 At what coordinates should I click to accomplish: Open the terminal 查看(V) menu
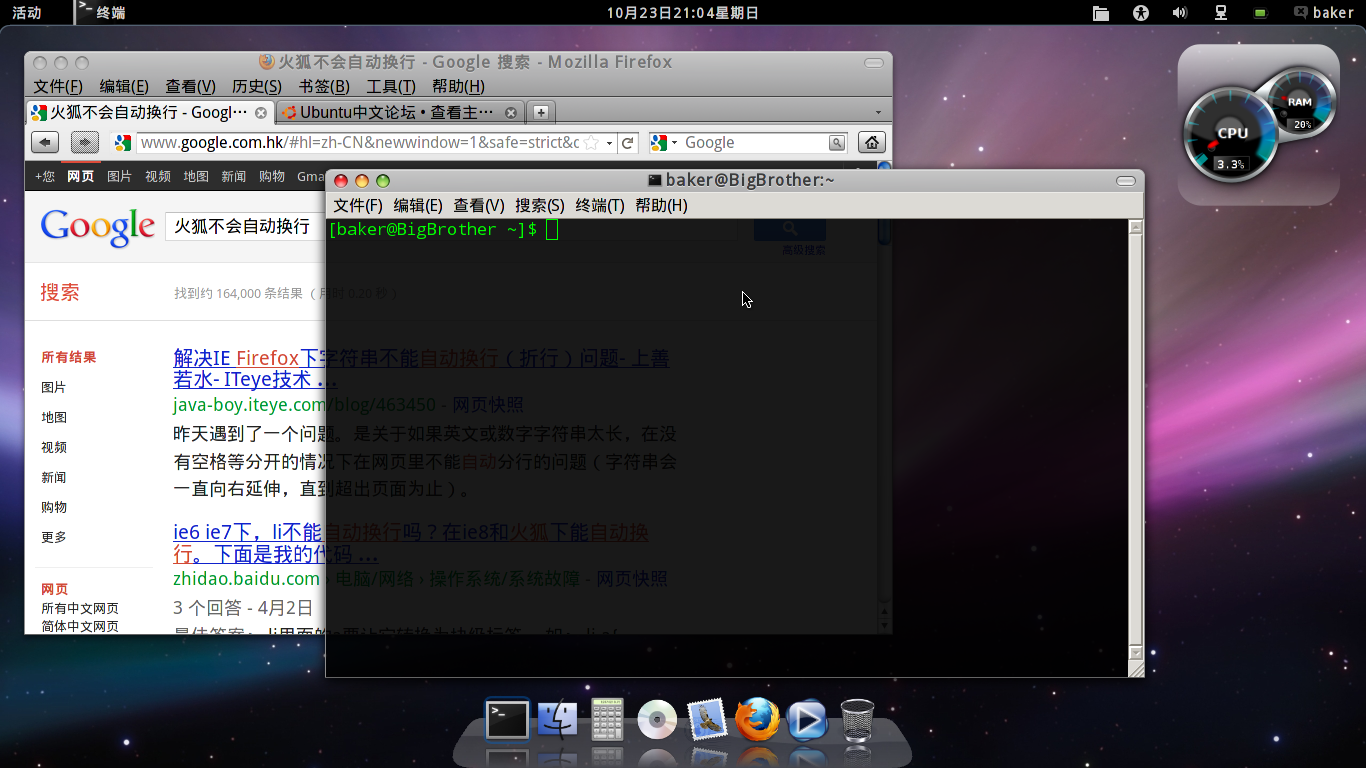click(x=479, y=205)
